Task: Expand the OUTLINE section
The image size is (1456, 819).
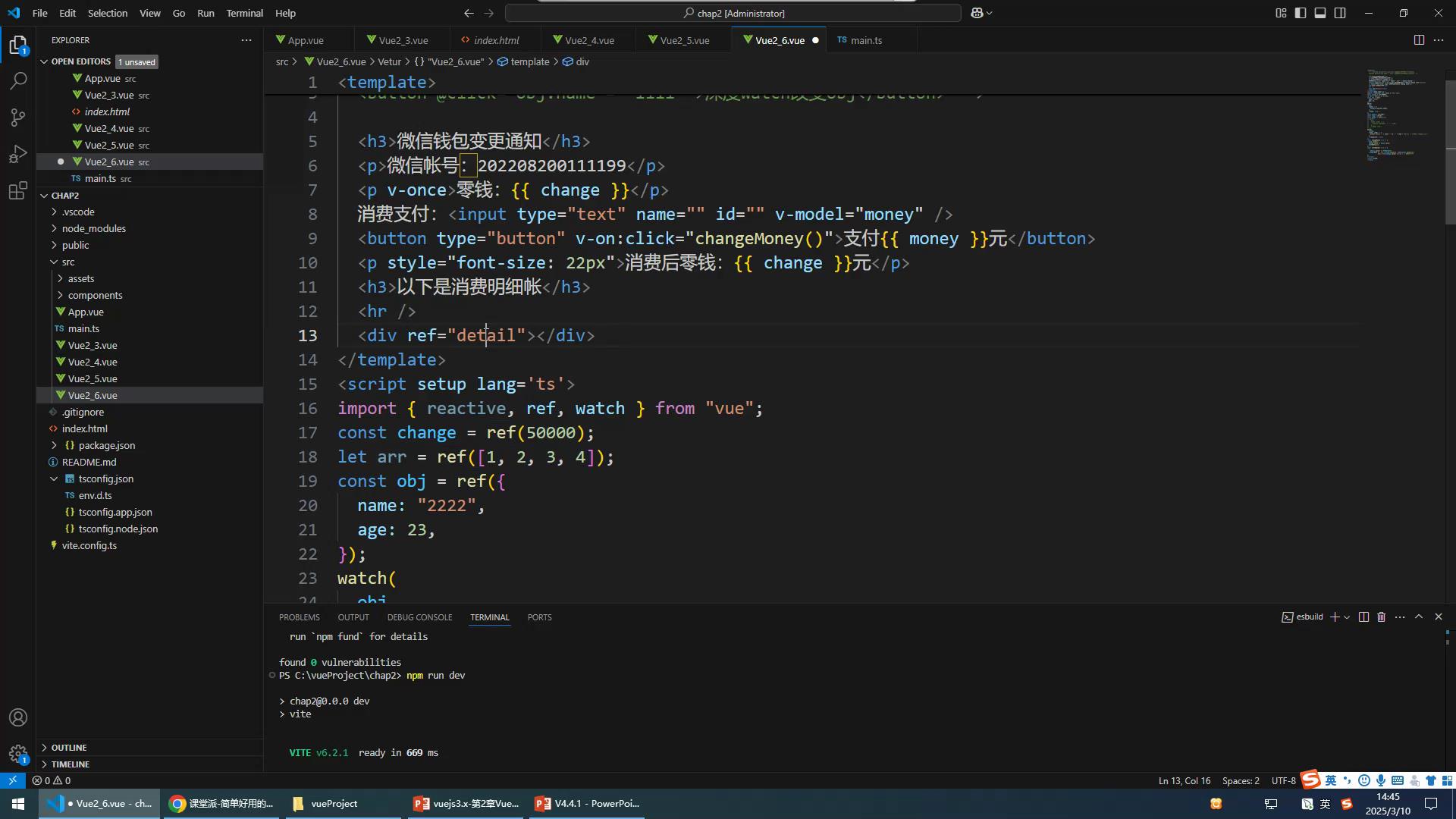Action: click(x=68, y=748)
